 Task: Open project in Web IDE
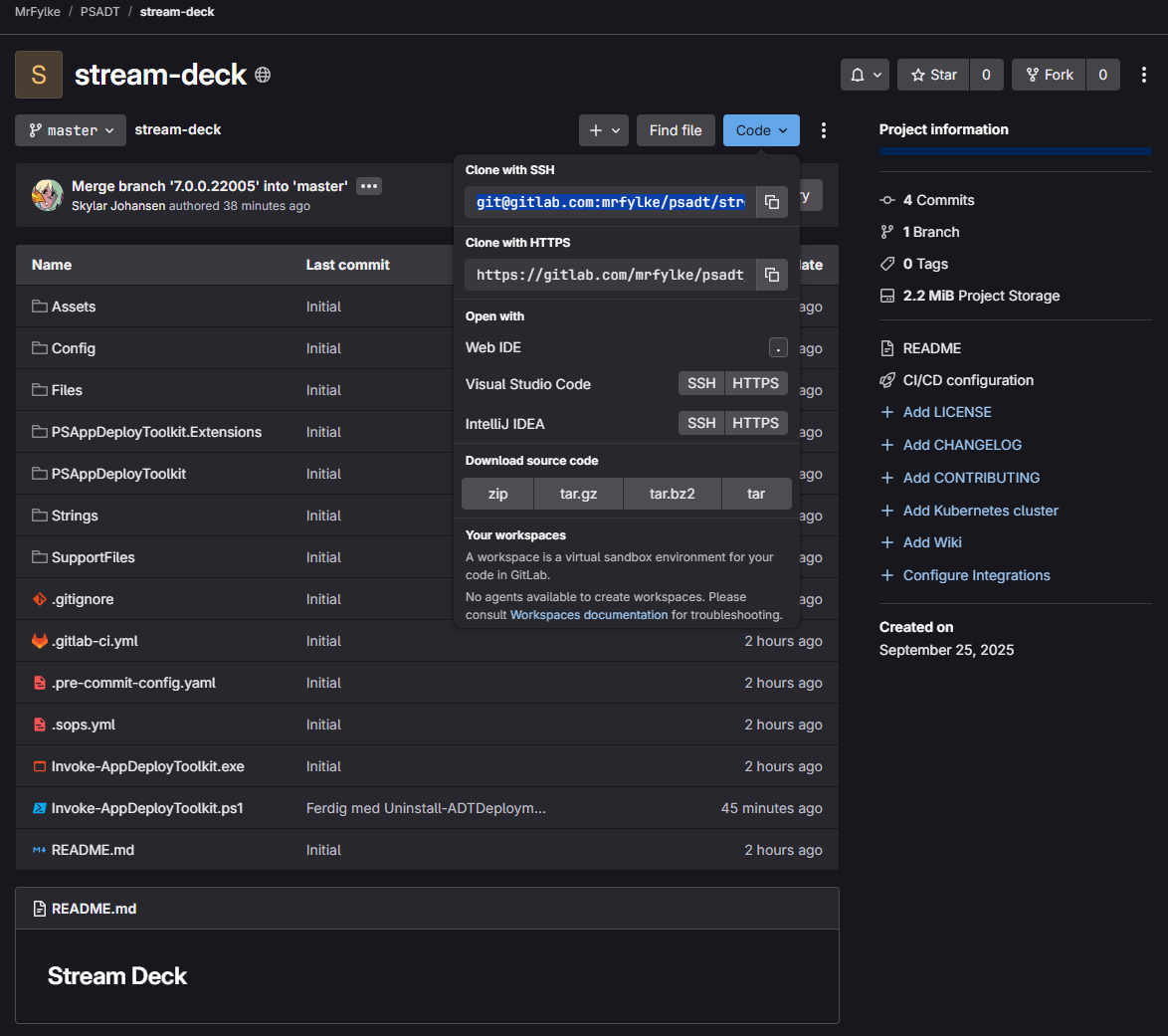tap(626, 347)
